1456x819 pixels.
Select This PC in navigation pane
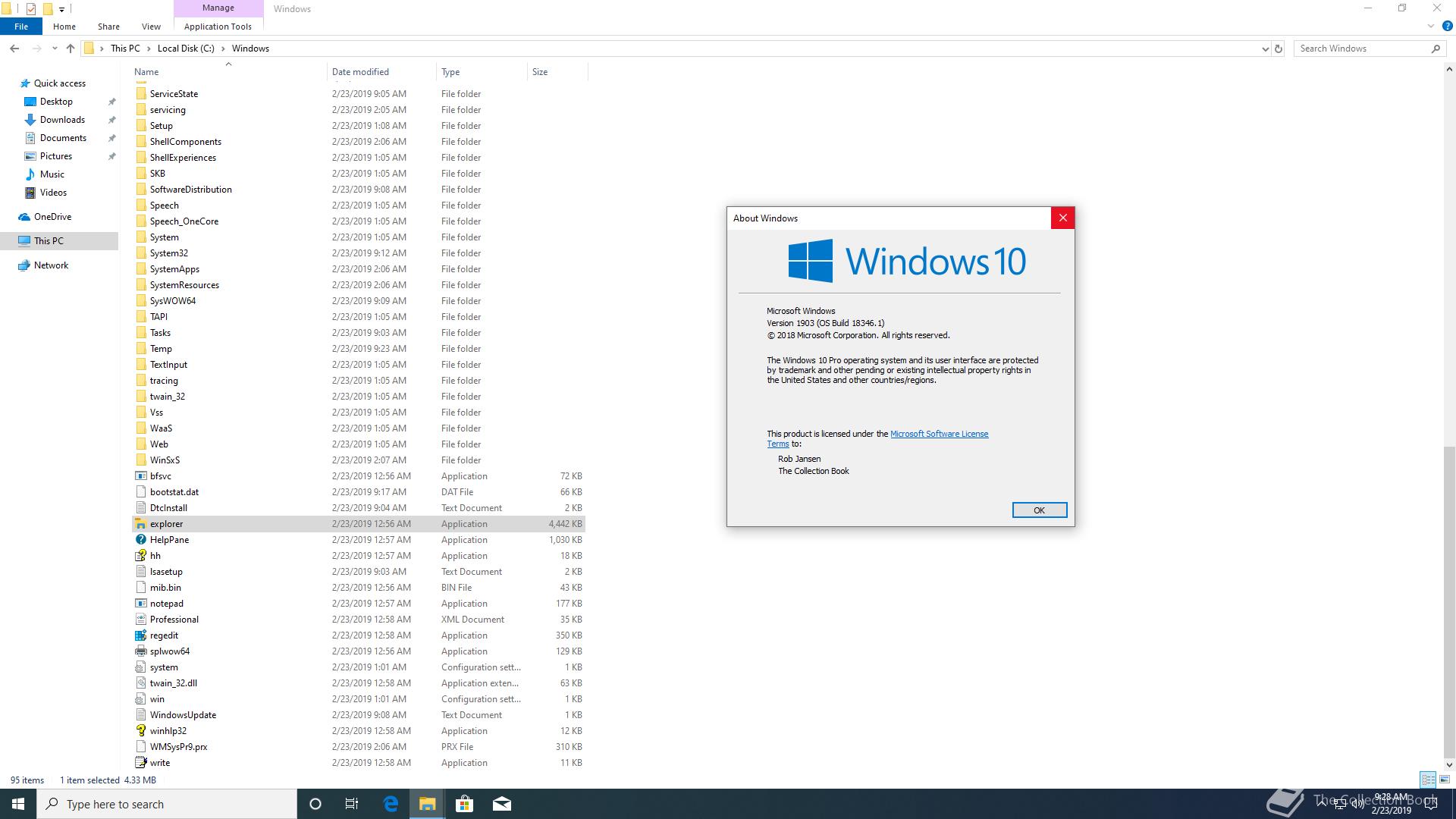[49, 241]
